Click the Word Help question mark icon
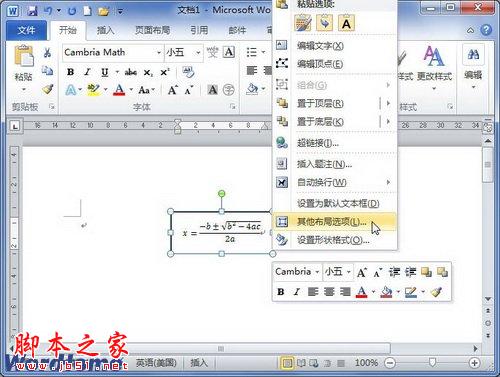 [486, 30]
